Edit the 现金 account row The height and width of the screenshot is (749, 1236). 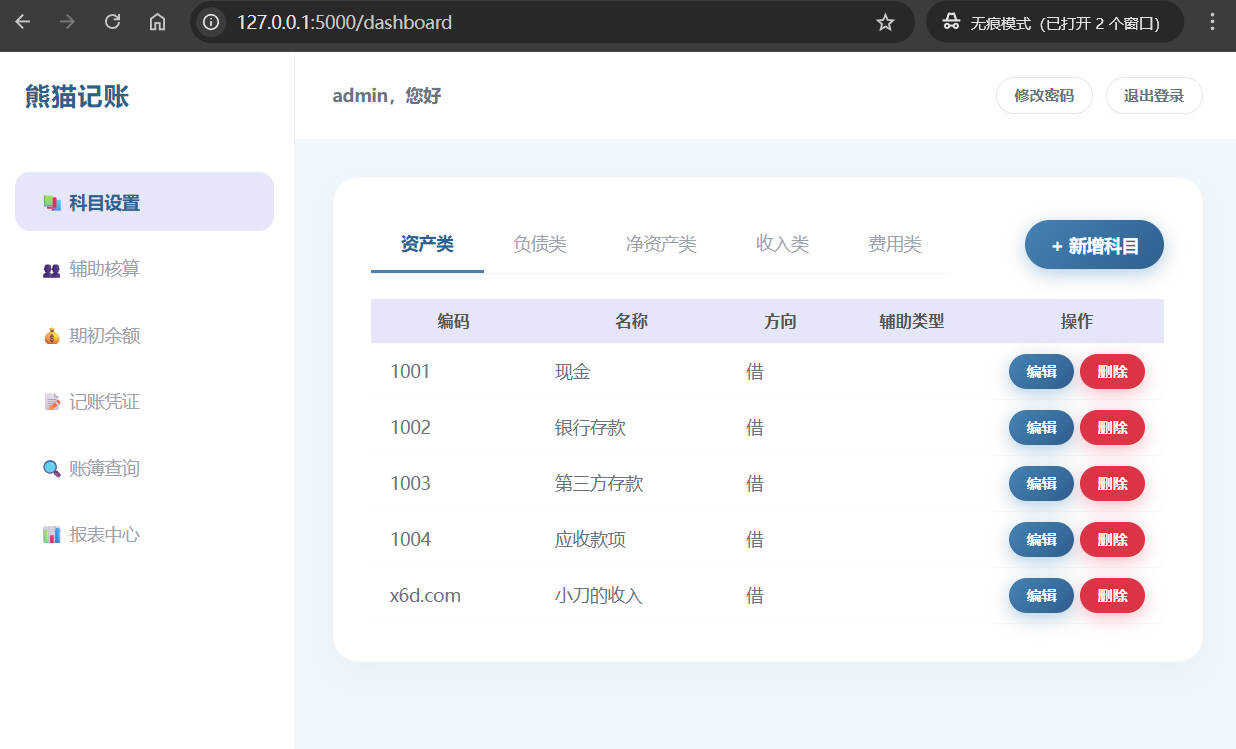tap(1041, 371)
